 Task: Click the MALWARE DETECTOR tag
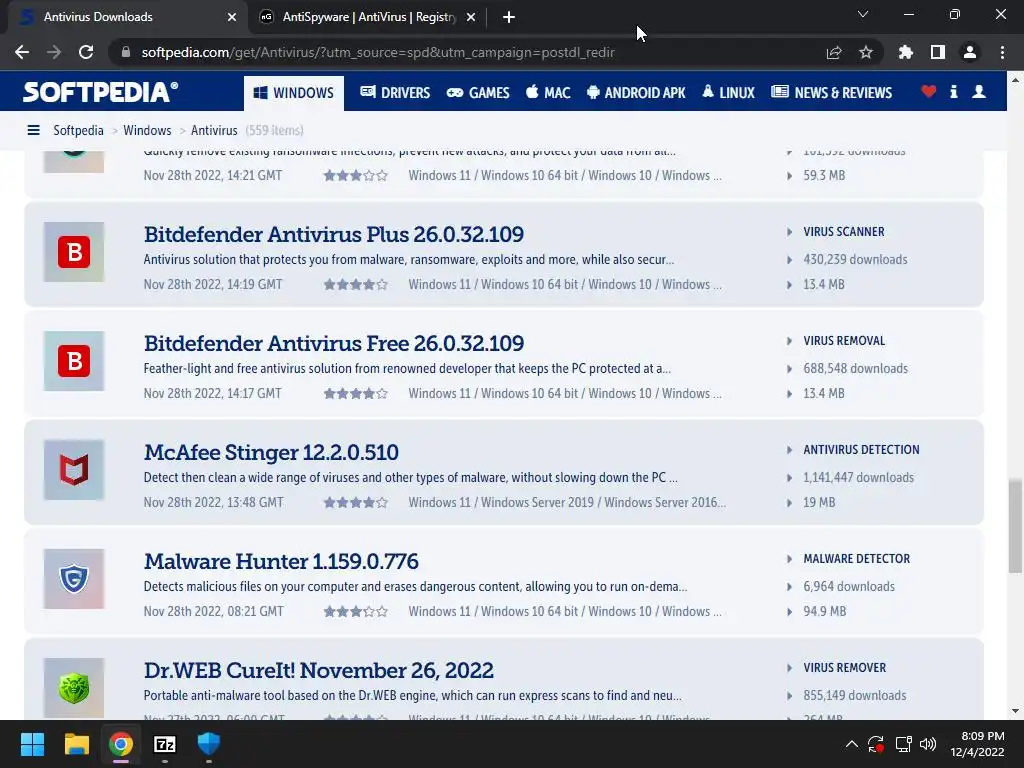coord(857,559)
